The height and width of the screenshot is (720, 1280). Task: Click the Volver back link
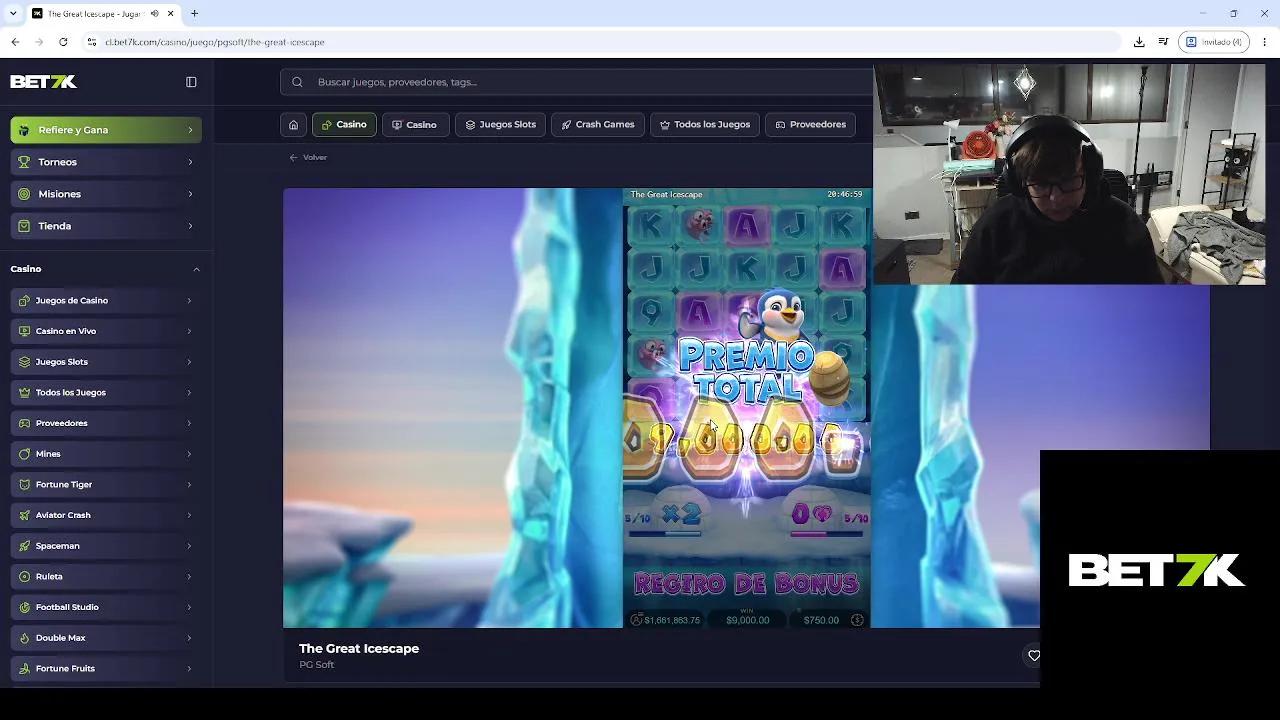pos(308,157)
